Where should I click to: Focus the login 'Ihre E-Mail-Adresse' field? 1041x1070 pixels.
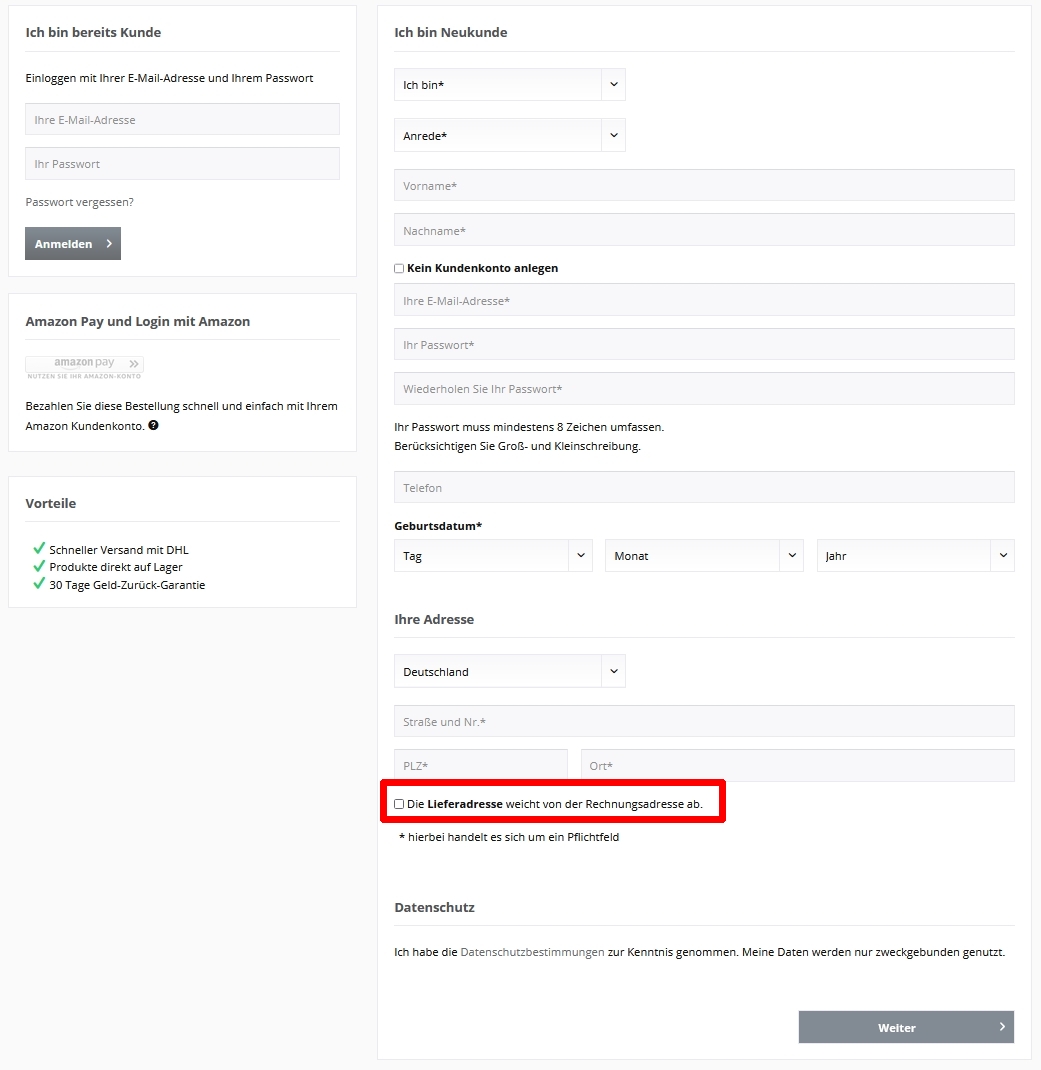pyautogui.click(x=182, y=120)
